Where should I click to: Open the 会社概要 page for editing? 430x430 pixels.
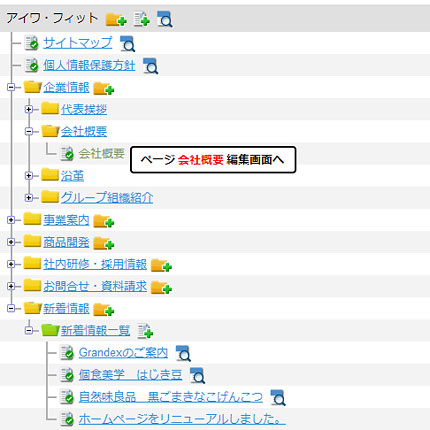(101, 154)
